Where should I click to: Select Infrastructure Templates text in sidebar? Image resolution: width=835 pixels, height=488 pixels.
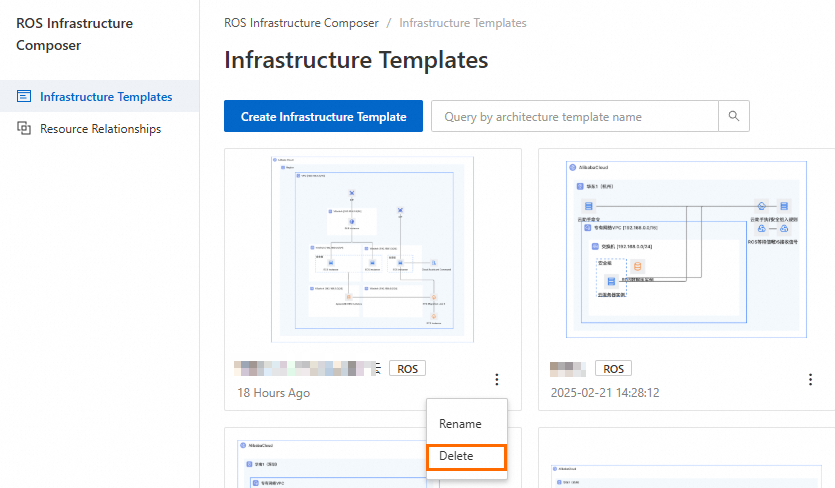click(106, 97)
